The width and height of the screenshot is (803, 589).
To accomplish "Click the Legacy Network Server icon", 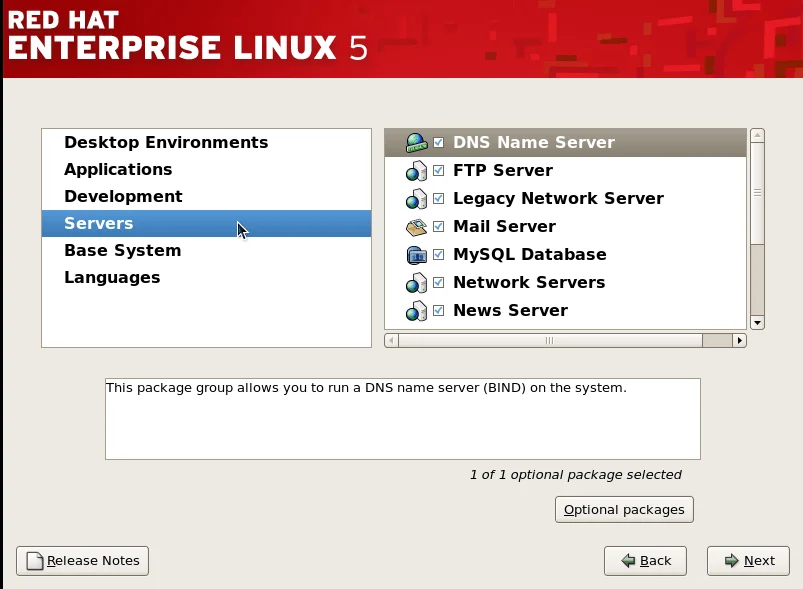I will coord(416,199).
